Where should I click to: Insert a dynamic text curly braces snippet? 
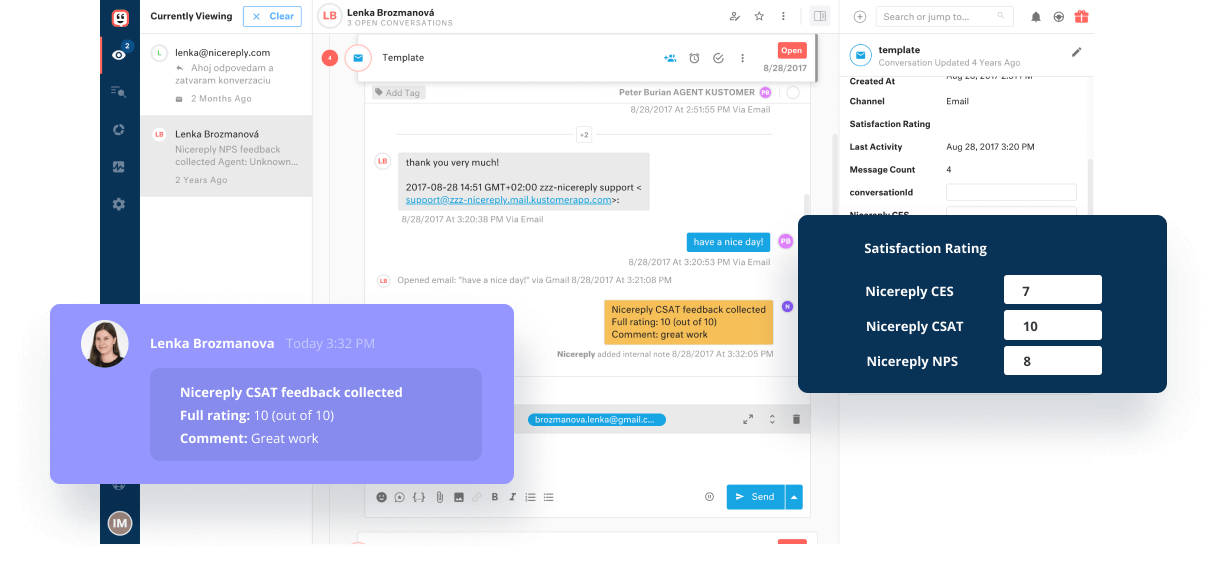419,497
